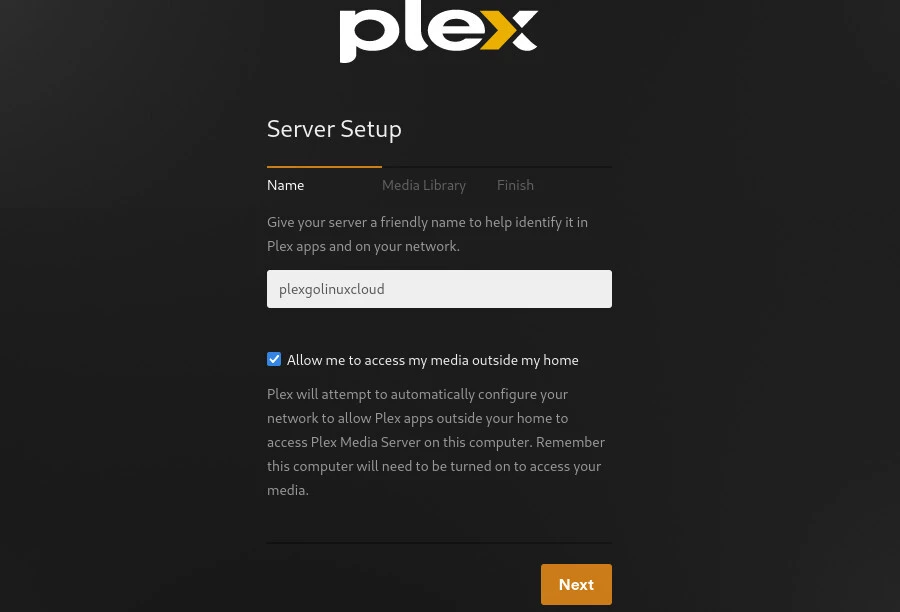The image size is (900, 612).
Task: Click the 'Give your server a friendly name' text
Action: [427, 222]
